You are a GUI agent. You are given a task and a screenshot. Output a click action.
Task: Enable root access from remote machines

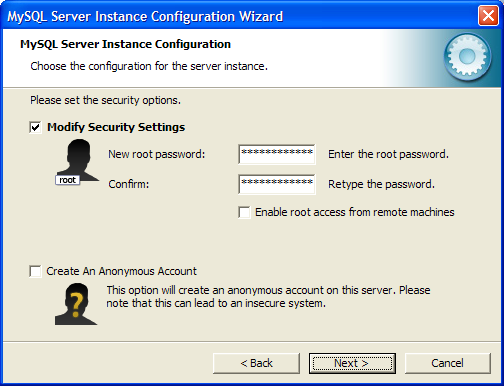click(x=244, y=212)
